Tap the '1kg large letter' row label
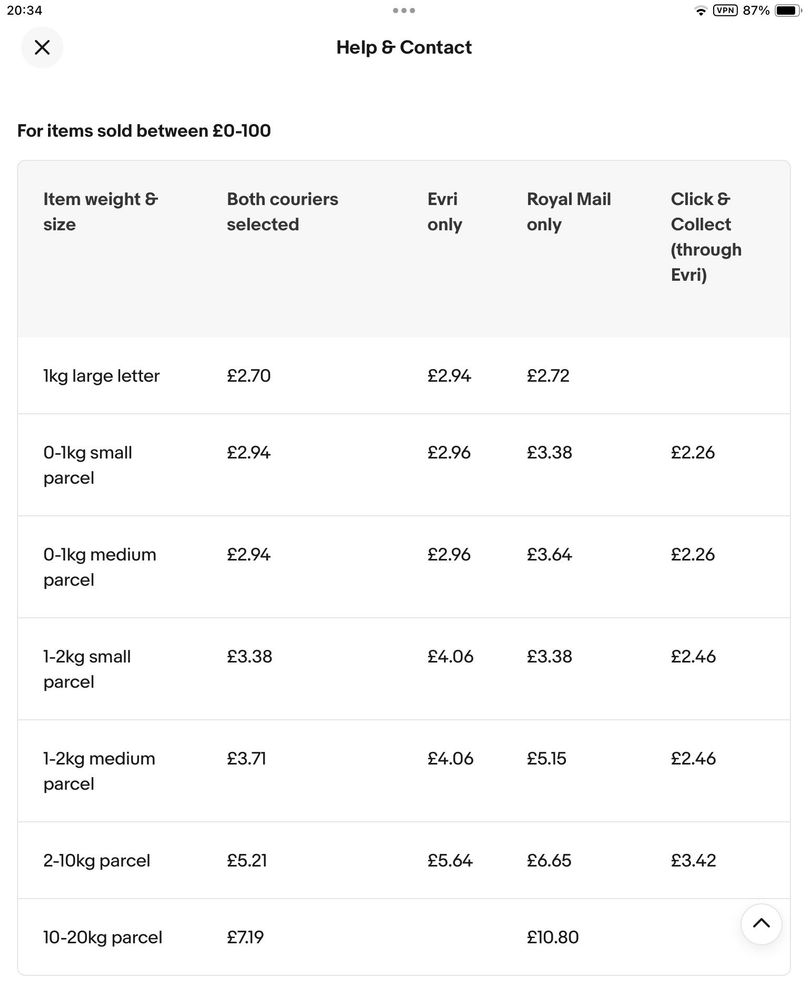Image resolution: width=808 pixels, height=999 pixels. point(101,376)
